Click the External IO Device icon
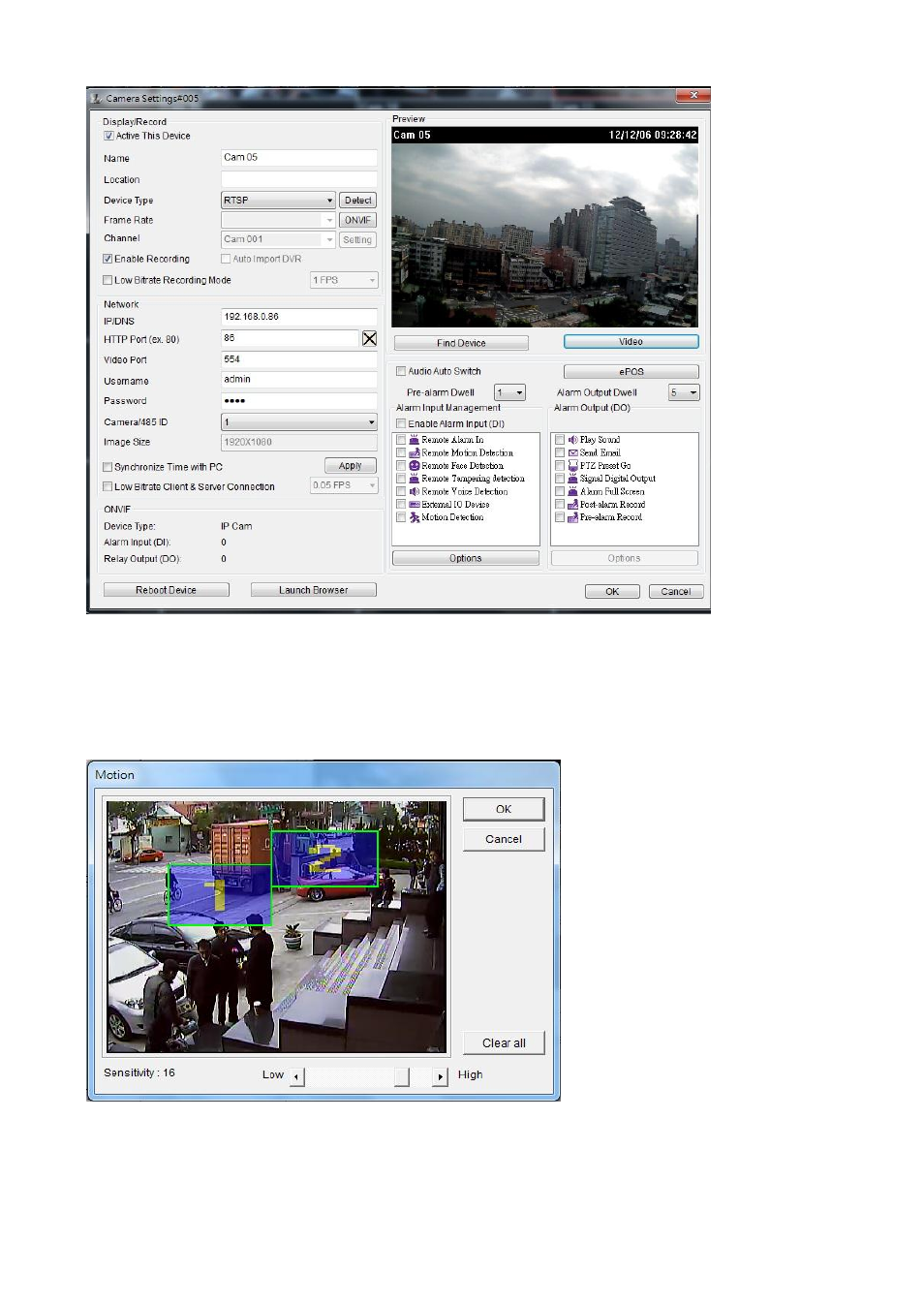 click(414, 505)
